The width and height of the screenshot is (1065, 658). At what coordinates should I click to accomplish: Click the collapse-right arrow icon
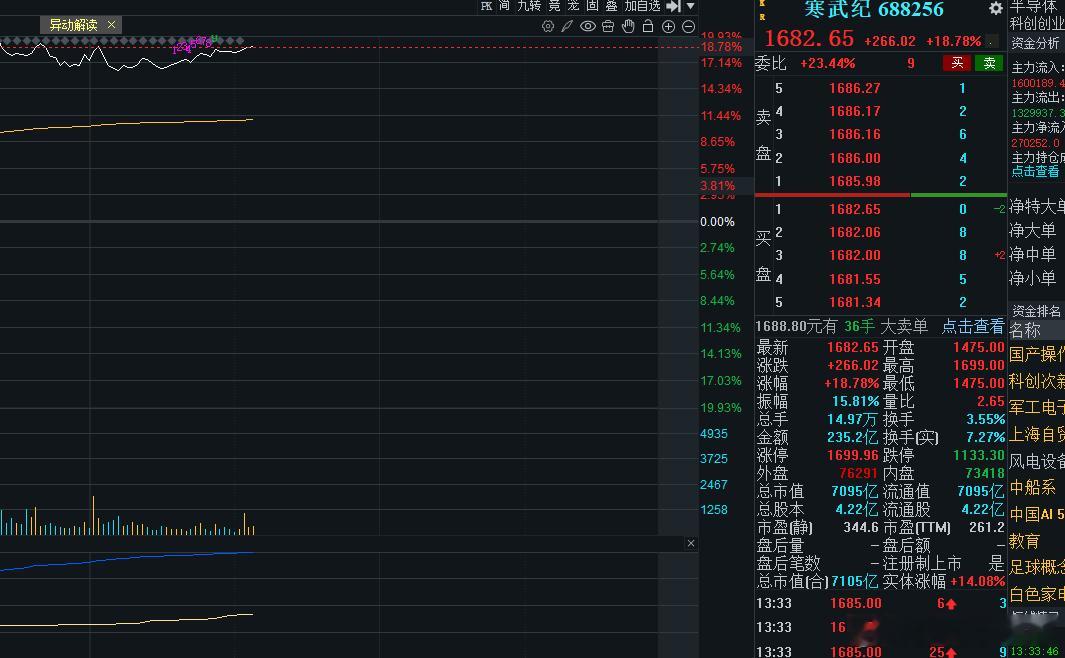[673, 6]
